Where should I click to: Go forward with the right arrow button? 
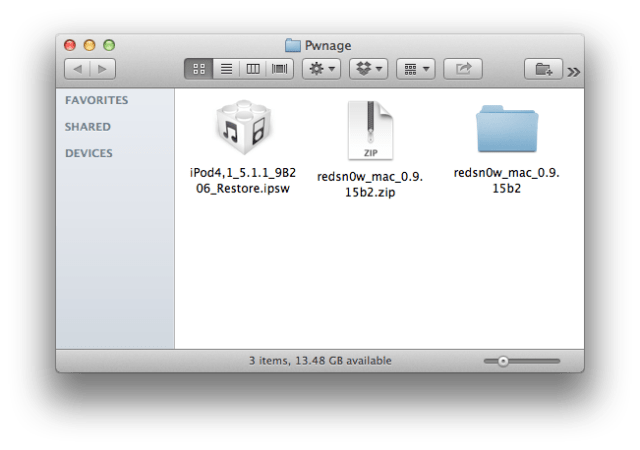(103, 69)
